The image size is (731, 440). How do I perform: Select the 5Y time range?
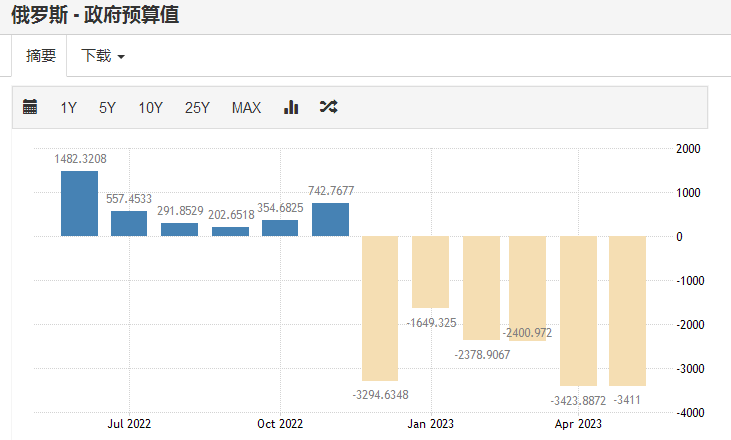pos(107,108)
